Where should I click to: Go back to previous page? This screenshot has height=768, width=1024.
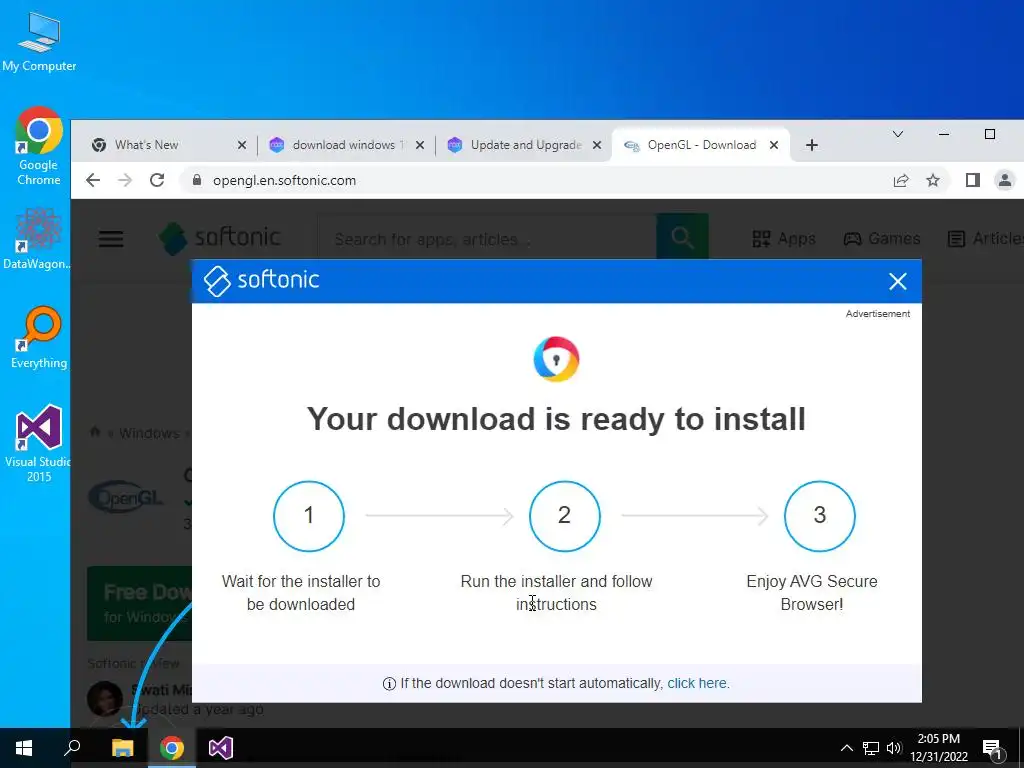tap(93, 180)
